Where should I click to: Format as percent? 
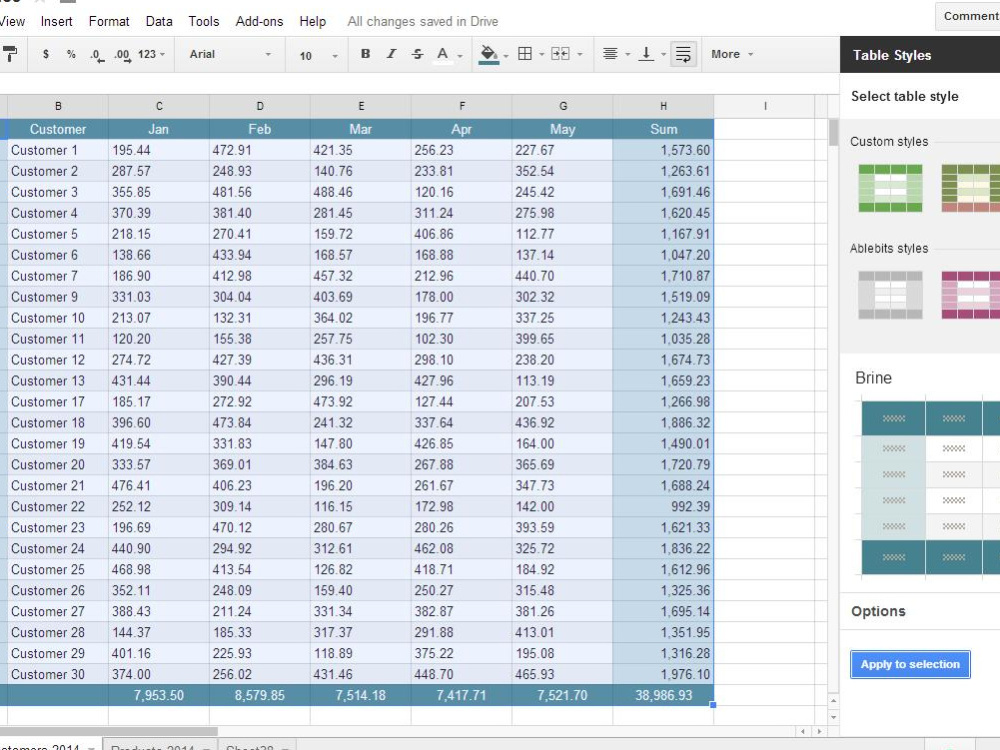71,54
